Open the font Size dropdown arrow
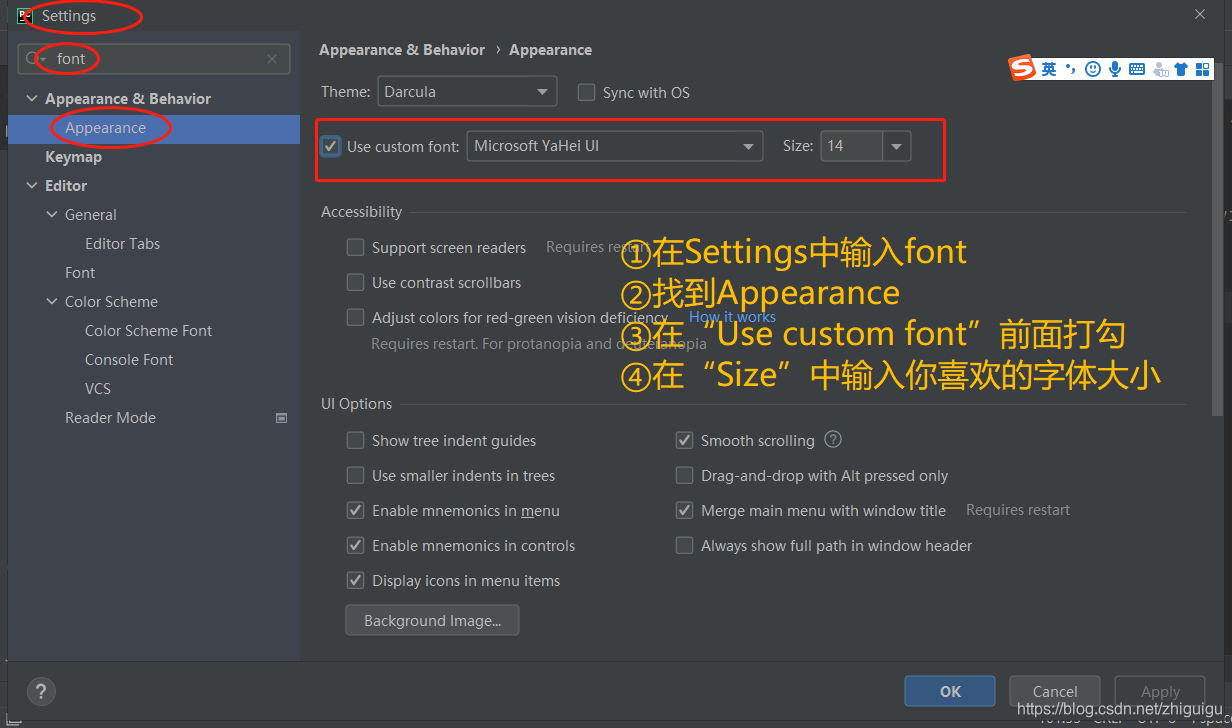This screenshot has height=728, width=1232. 896,146
